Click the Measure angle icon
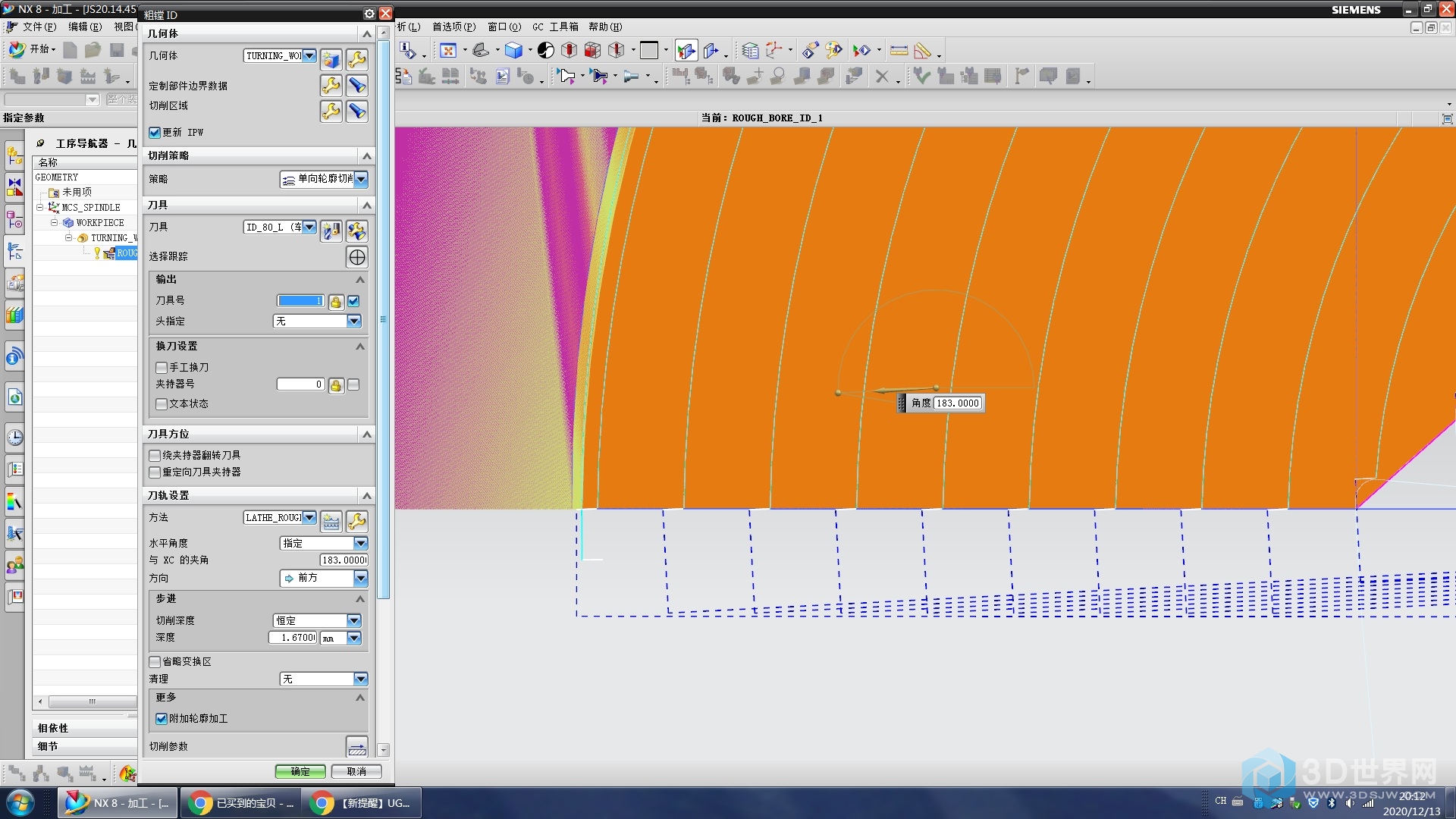 [922, 51]
